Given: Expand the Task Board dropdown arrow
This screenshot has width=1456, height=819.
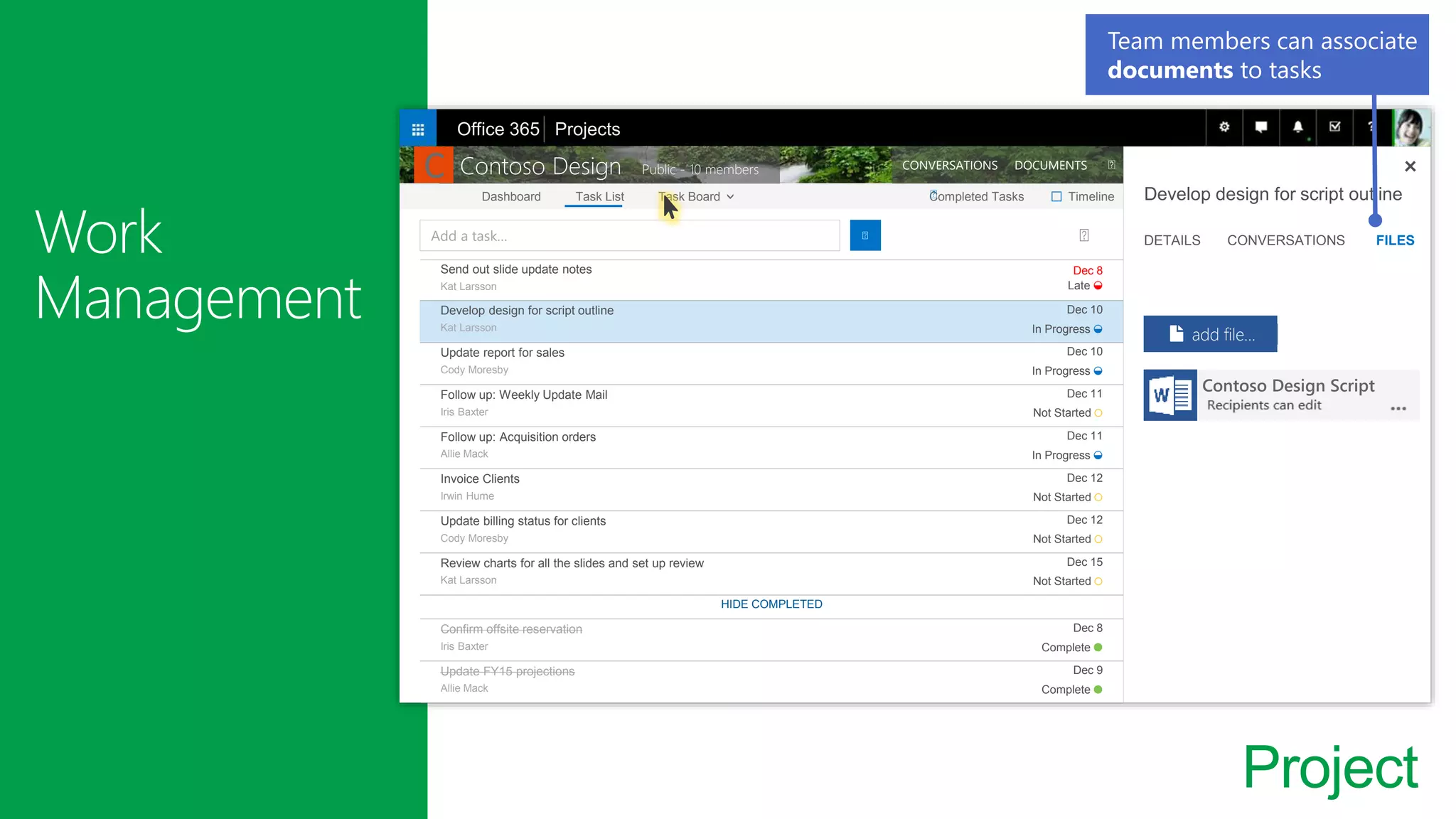Looking at the screenshot, I should 730,197.
